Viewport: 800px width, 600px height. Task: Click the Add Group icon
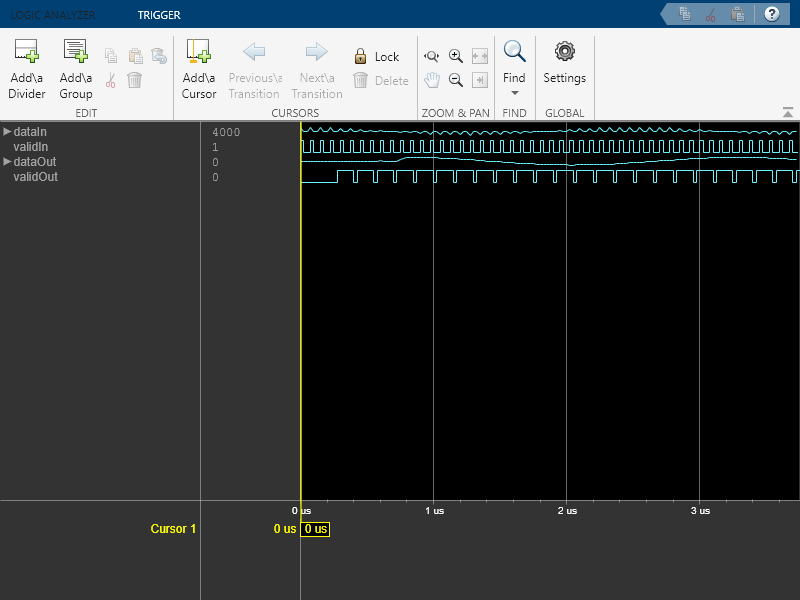76,52
